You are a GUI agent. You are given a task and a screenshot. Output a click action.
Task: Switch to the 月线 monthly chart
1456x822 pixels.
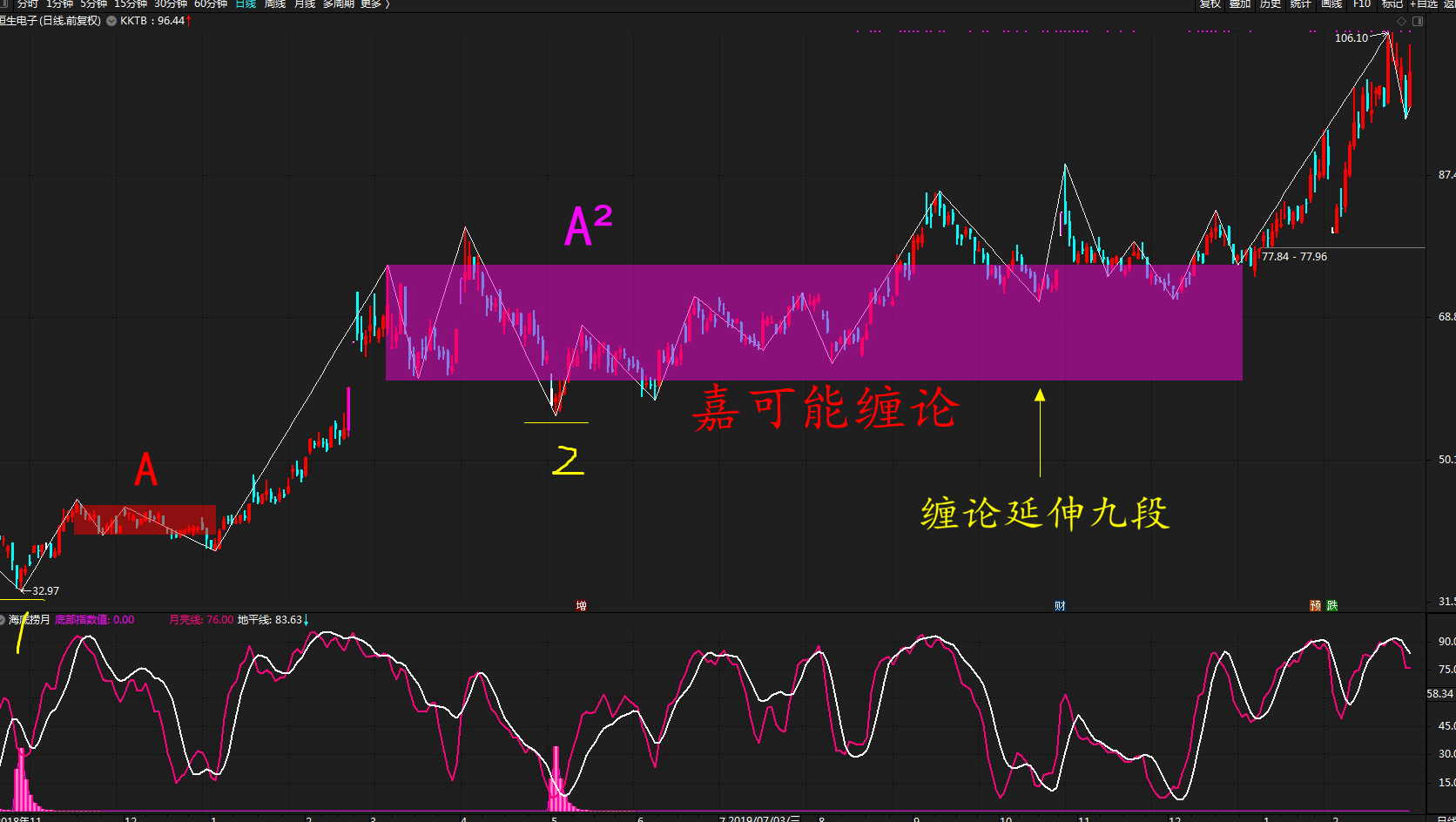[x=305, y=3]
